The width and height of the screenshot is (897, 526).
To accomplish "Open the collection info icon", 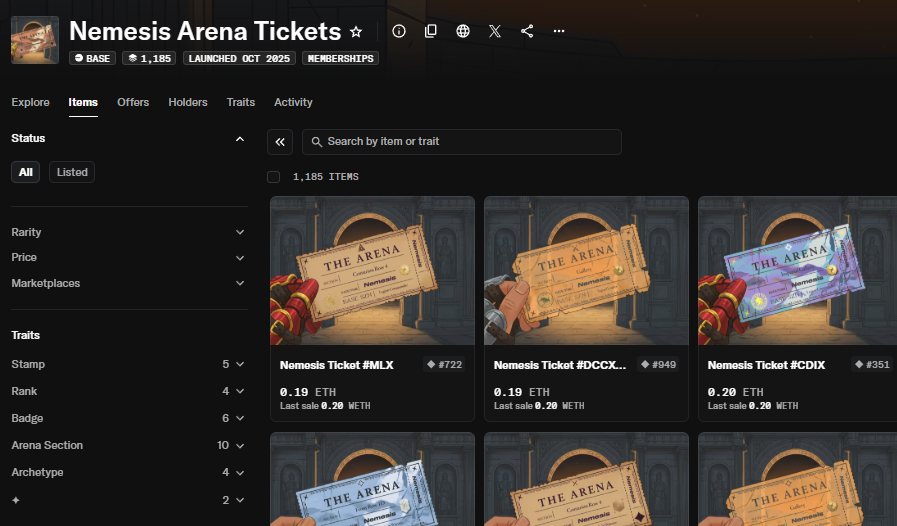I will 399,31.
